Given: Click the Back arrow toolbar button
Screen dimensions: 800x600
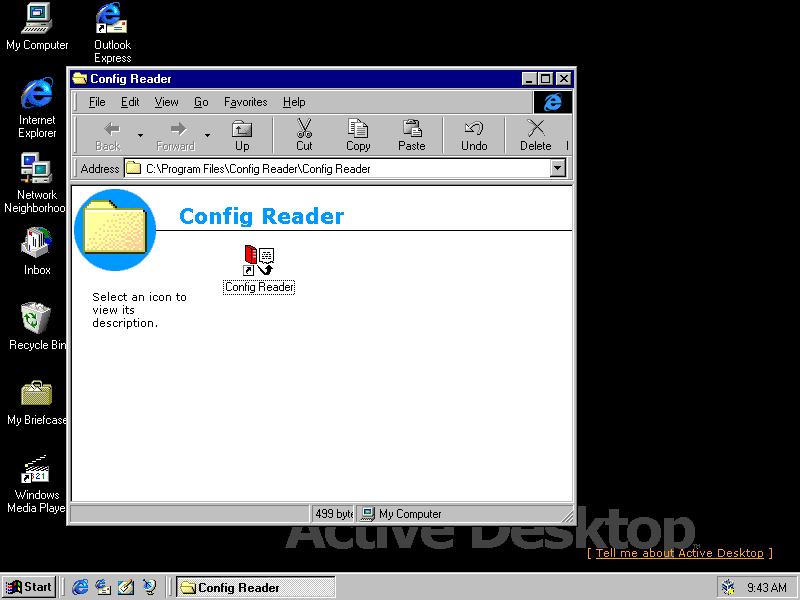Looking at the screenshot, I should pyautogui.click(x=108, y=135).
